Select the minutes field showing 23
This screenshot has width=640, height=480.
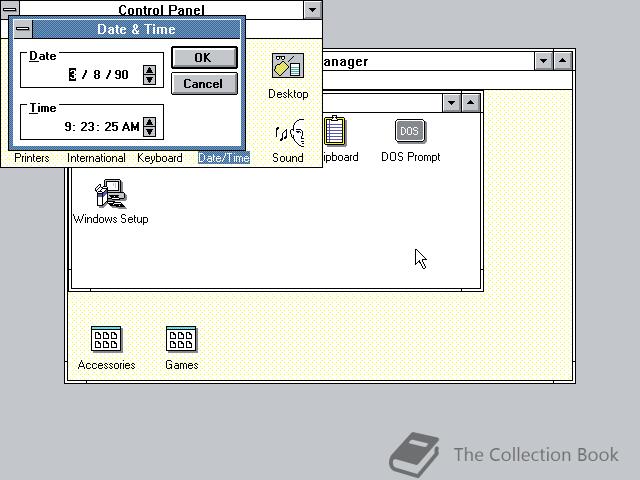87,127
